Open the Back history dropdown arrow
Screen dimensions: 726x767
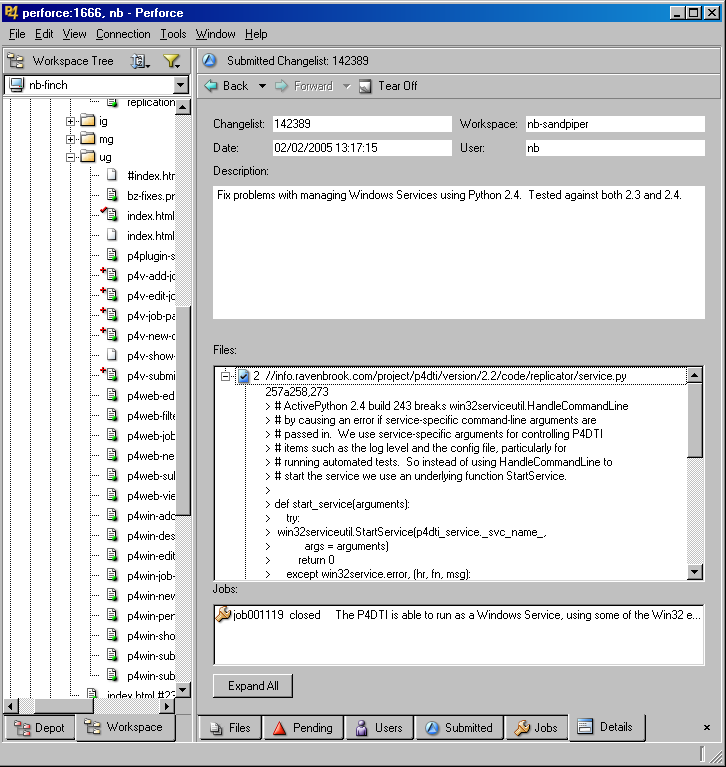tap(262, 86)
